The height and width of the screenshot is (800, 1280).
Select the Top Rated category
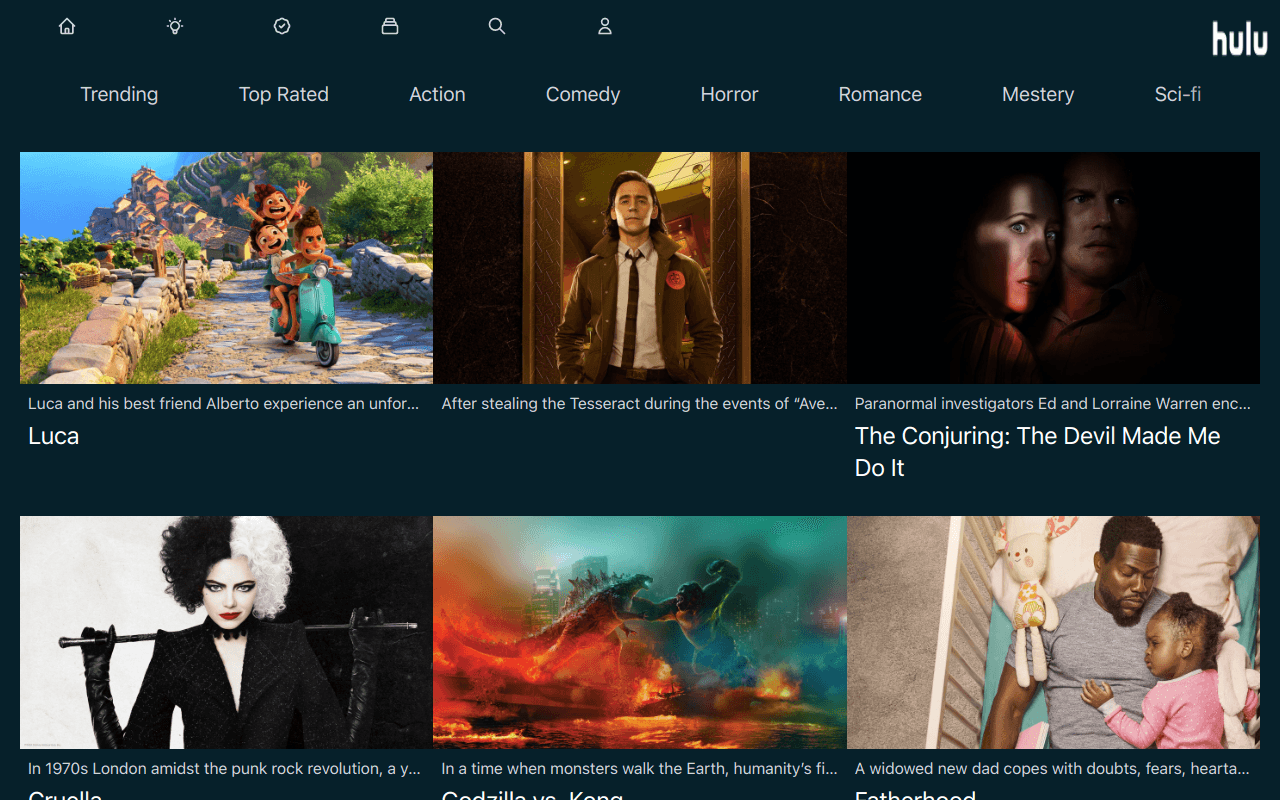coord(284,94)
